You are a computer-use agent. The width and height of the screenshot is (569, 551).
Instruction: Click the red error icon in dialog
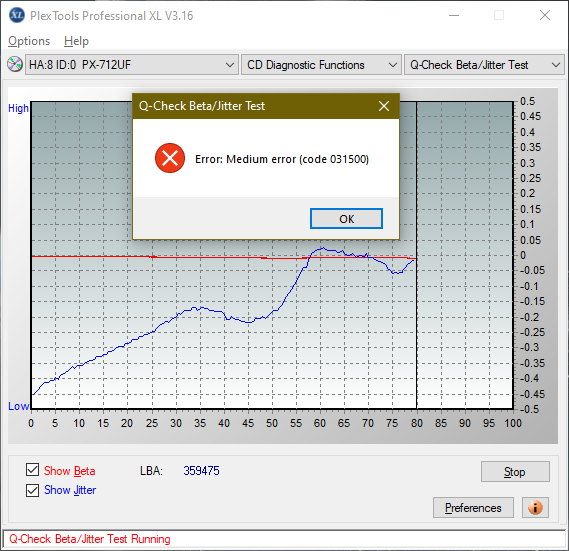click(170, 158)
